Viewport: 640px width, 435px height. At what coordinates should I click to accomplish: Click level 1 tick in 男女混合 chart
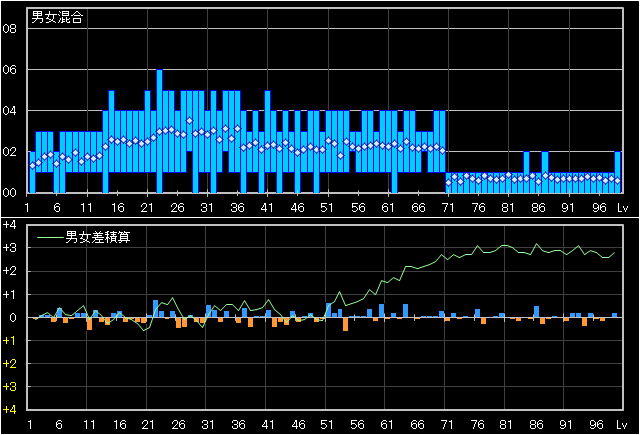click(27, 208)
